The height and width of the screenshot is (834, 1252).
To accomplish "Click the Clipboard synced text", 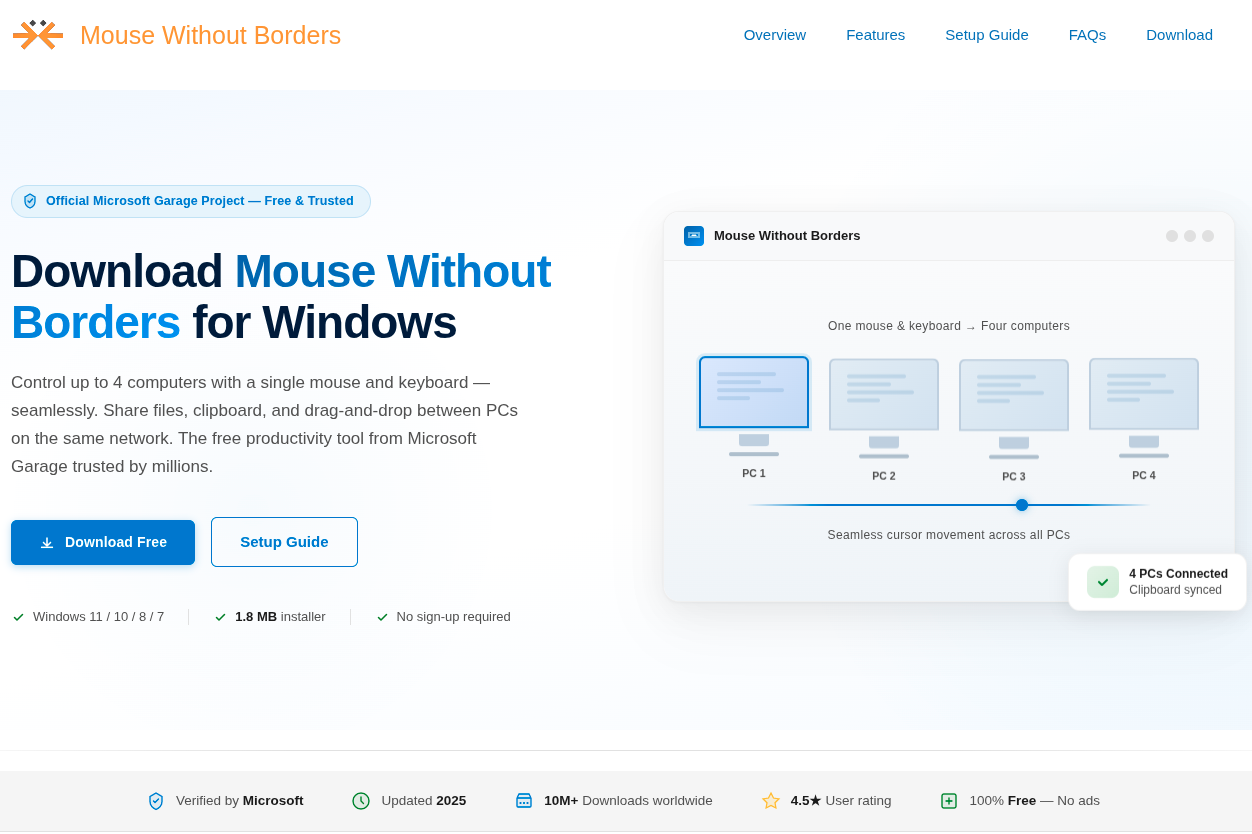I will 1176,590.
